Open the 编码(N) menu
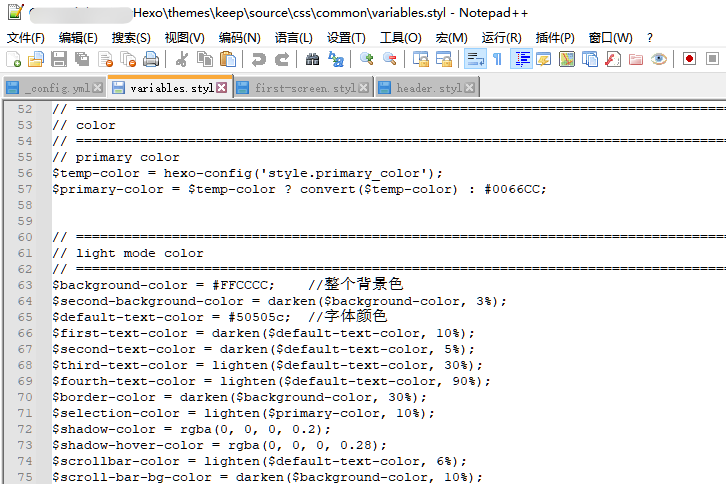This screenshot has width=726, height=484. coord(239,38)
